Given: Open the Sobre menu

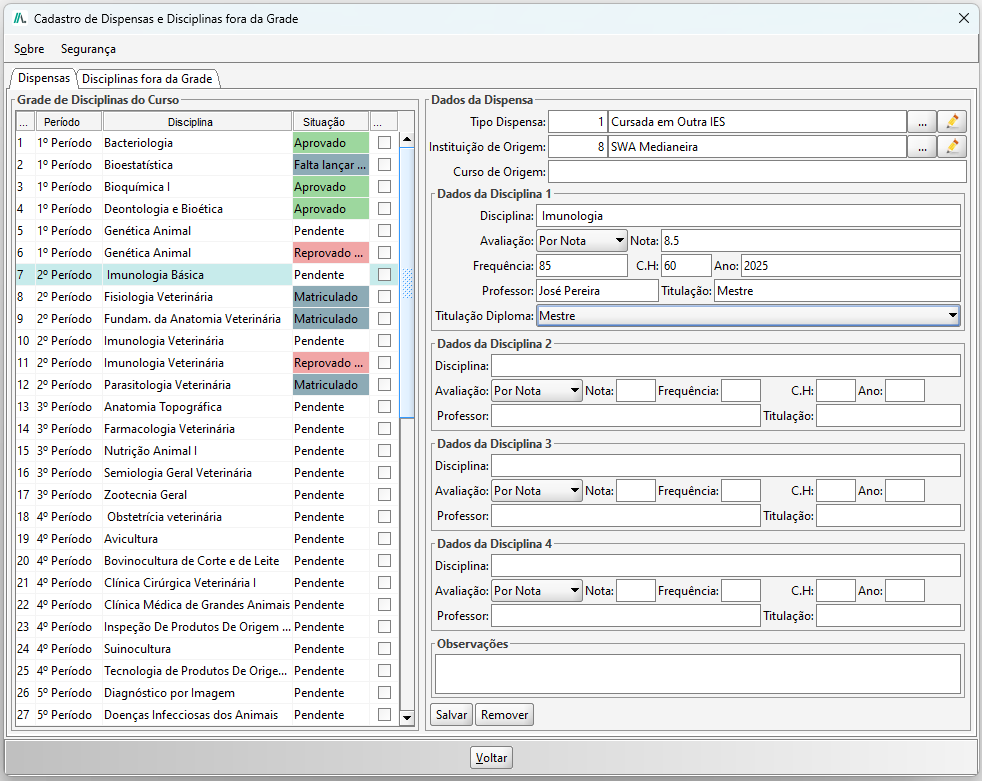Looking at the screenshot, I should click(29, 49).
